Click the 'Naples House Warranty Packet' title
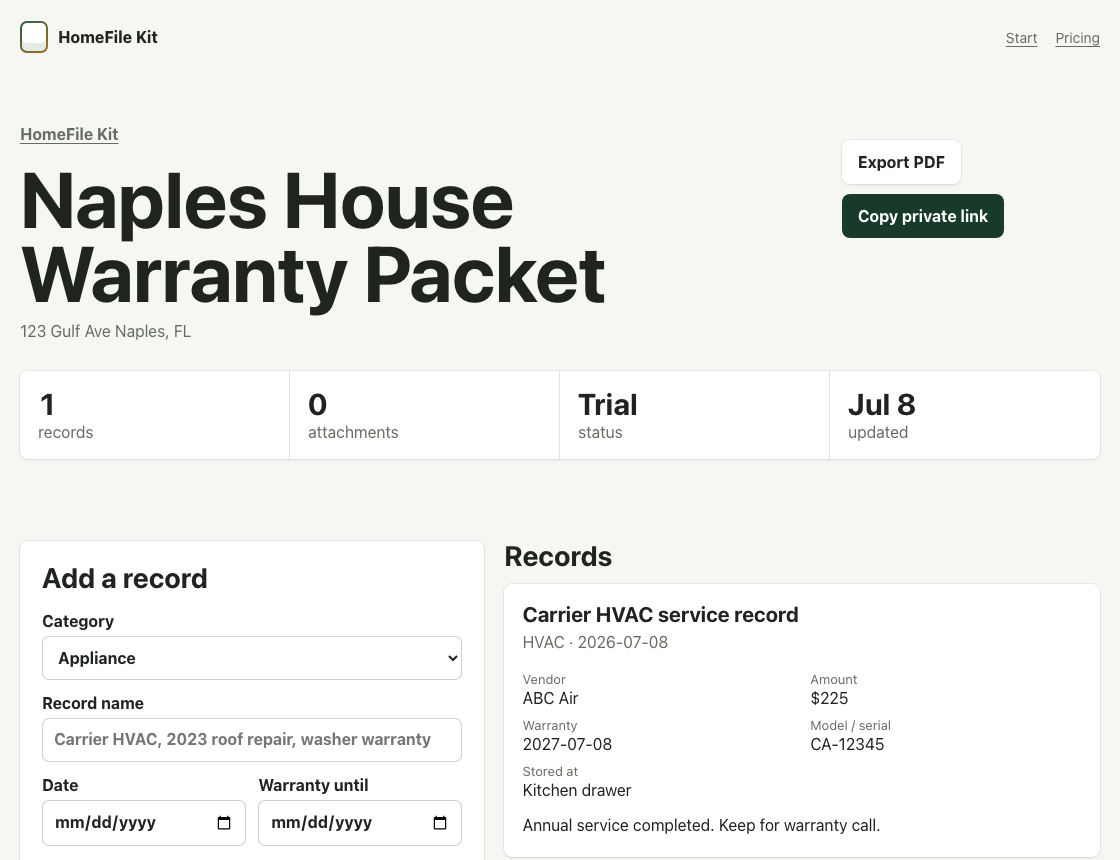This screenshot has width=1120, height=860. pos(313,239)
